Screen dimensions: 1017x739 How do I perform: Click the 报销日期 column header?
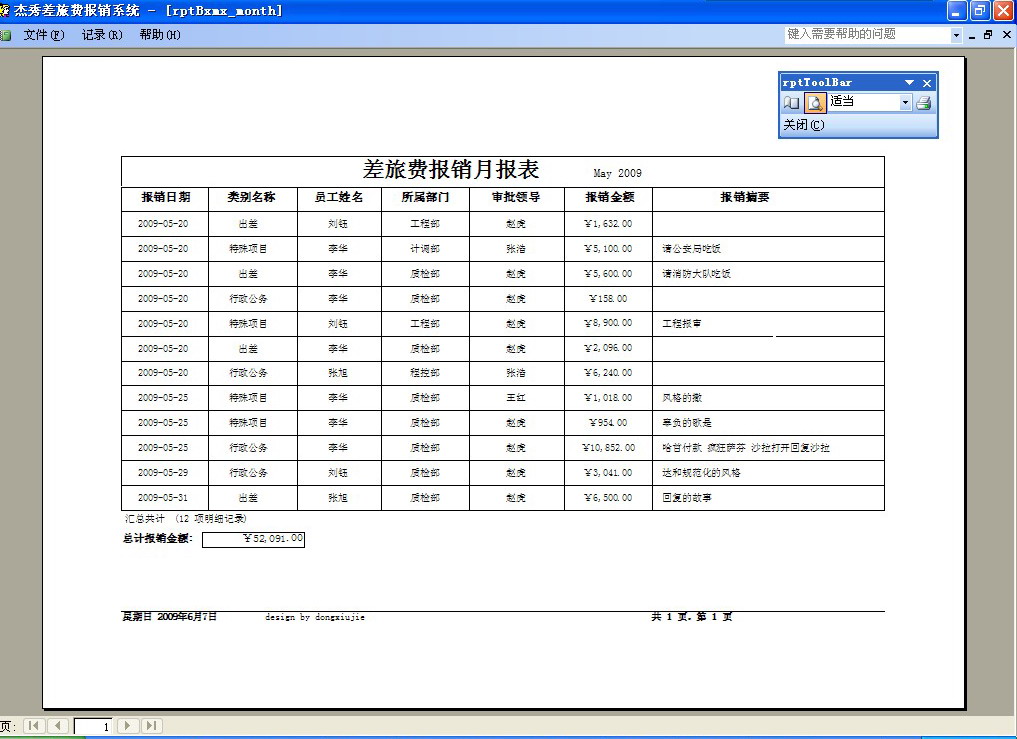point(165,197)
